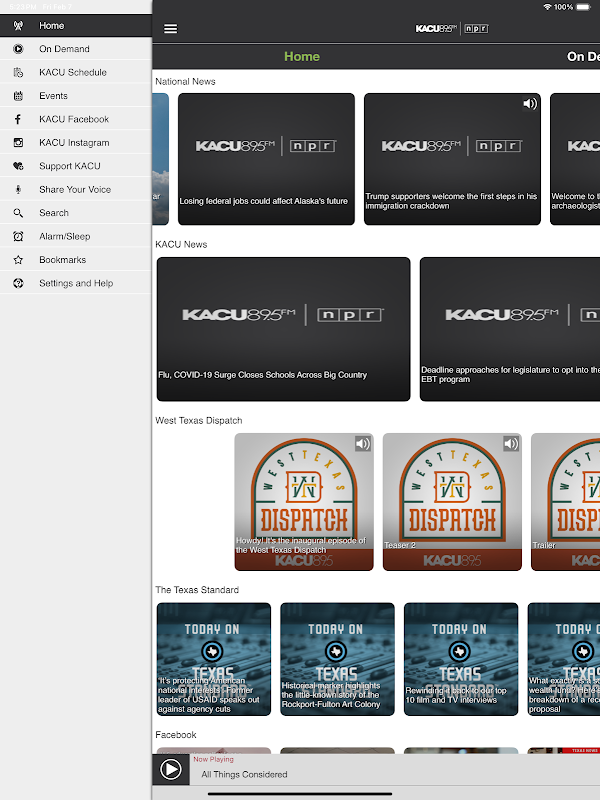Tap the Search magnifier icon
The image size is (600, 800).
click(x=18, y=213)
